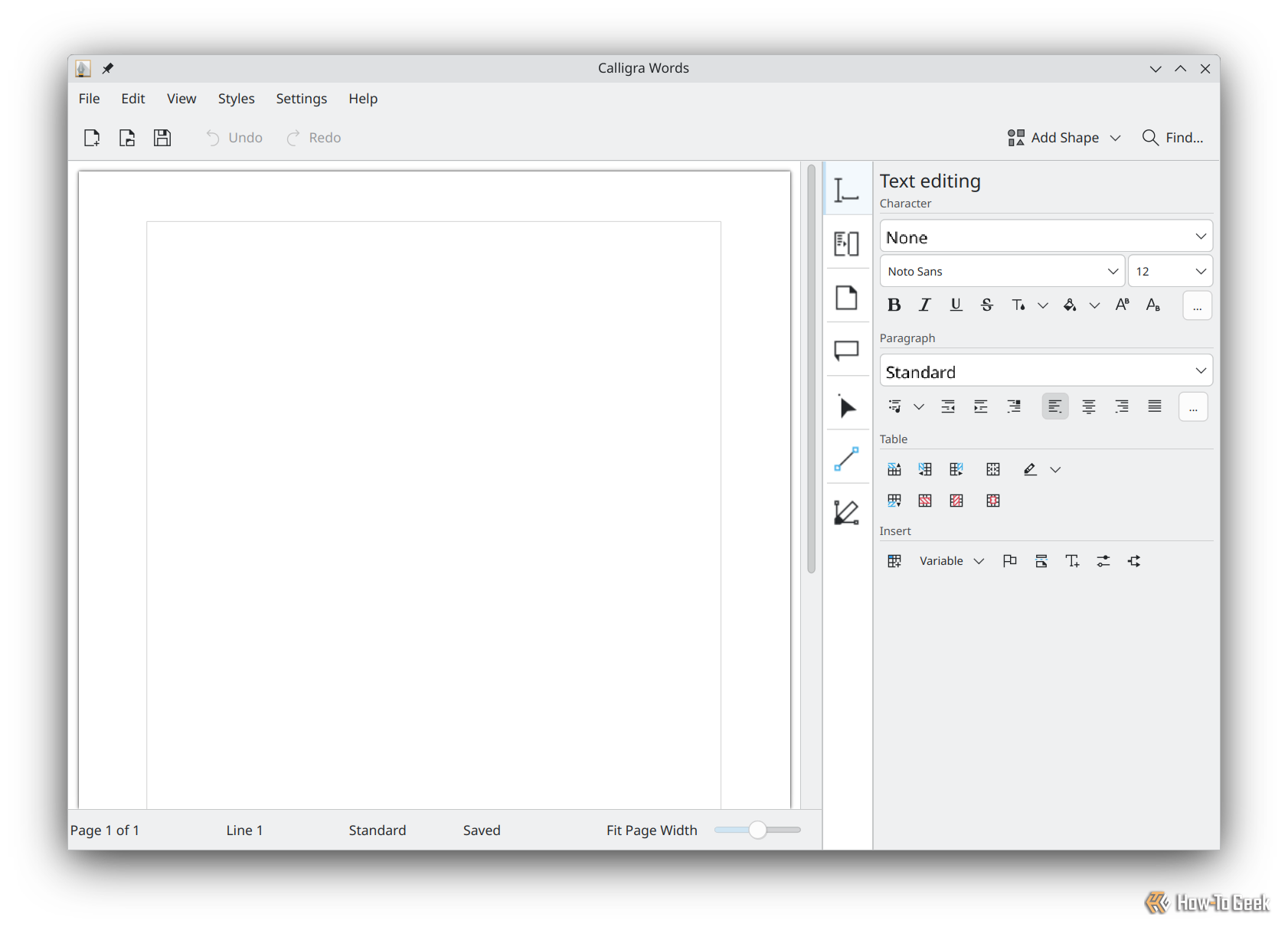Open the References tool in the sidebar
This screenshot has width=1288, height=930.
click(848, 243)
